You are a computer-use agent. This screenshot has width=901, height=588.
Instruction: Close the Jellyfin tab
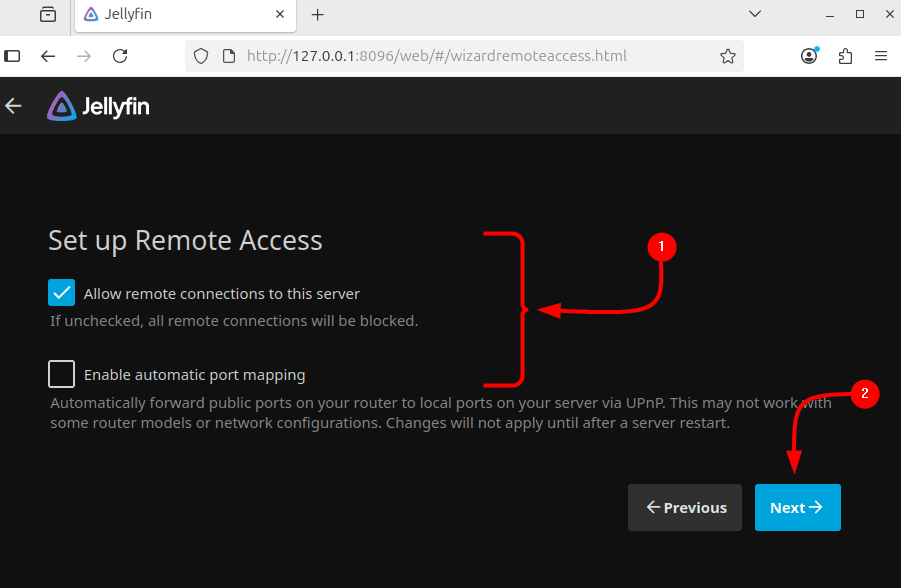click(280, 15)
